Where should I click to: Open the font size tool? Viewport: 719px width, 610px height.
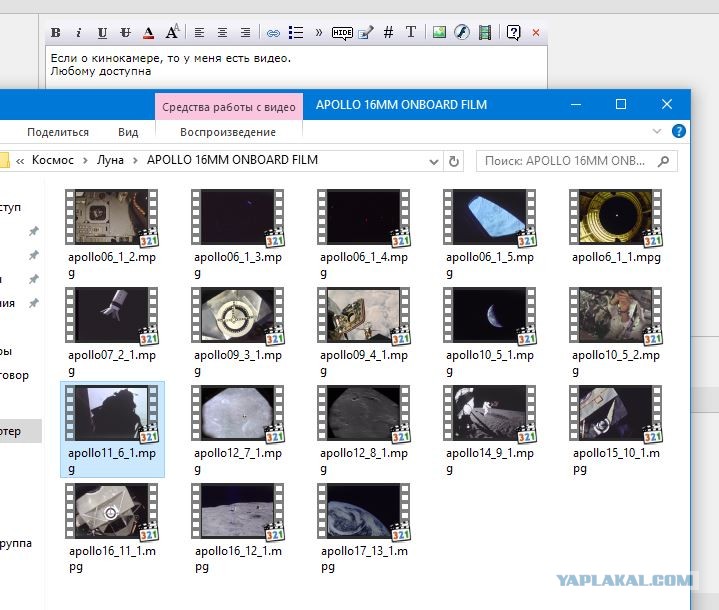point(172,32)
